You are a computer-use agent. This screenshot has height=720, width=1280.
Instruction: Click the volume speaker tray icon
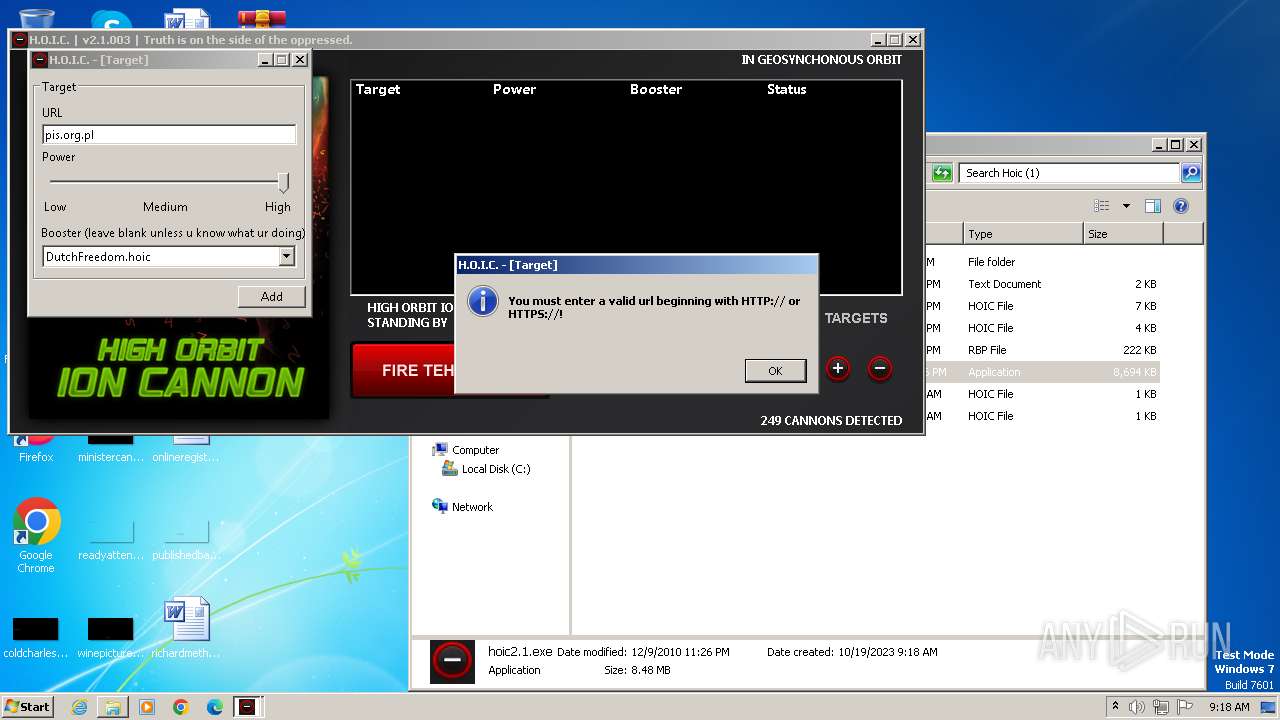pyautogui.click(x=1136, y=707)
